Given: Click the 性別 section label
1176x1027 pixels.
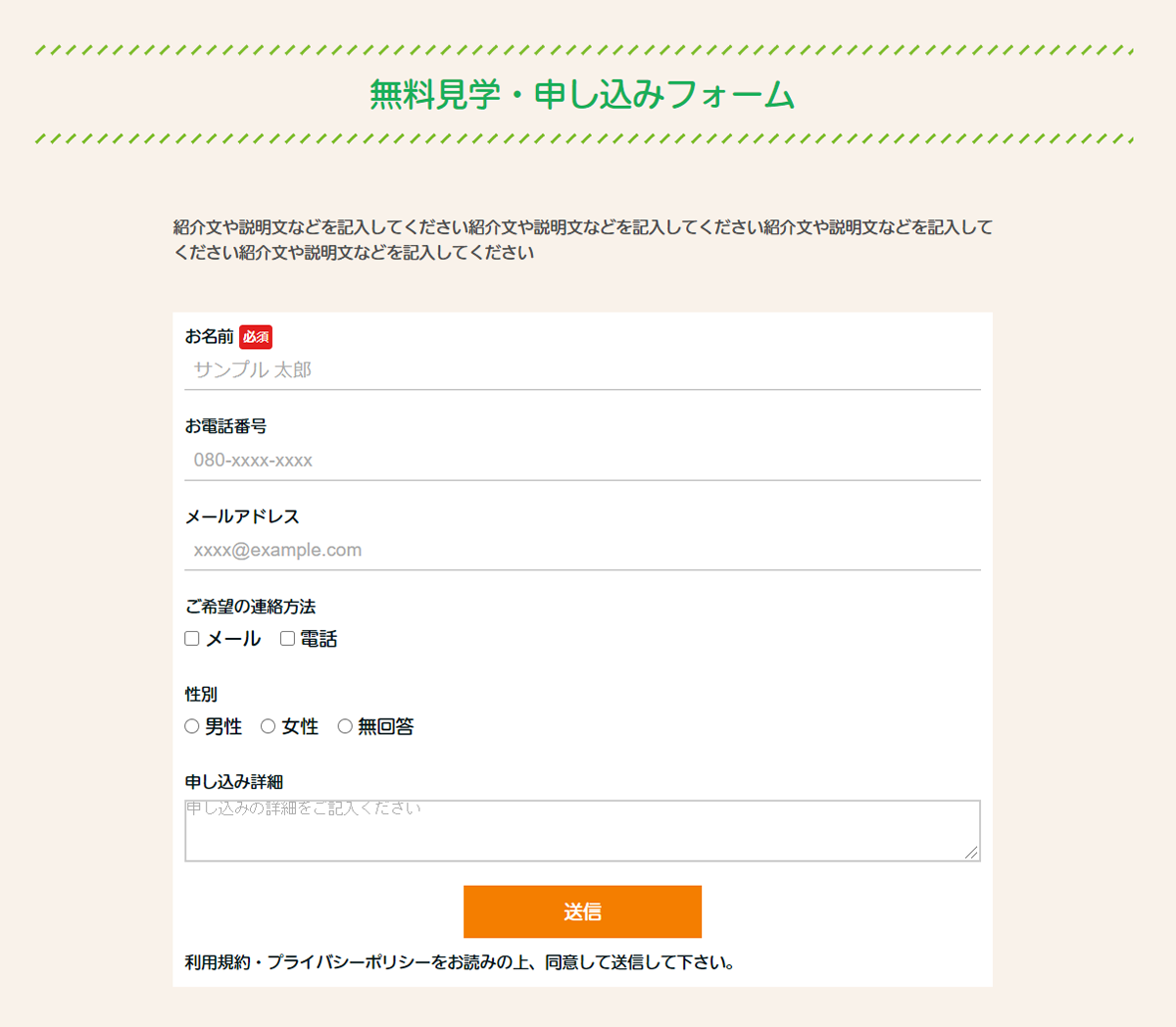Looking at the screenshot, I should (x=201, y=694).
